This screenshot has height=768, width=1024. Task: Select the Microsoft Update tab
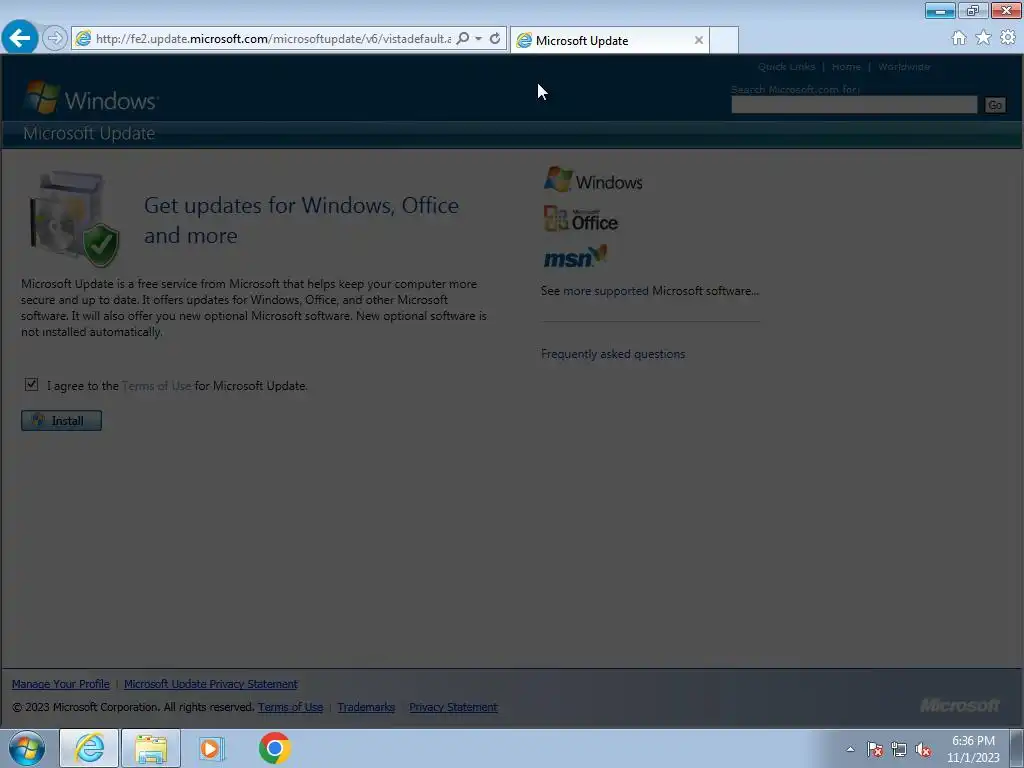pos(609,40)
